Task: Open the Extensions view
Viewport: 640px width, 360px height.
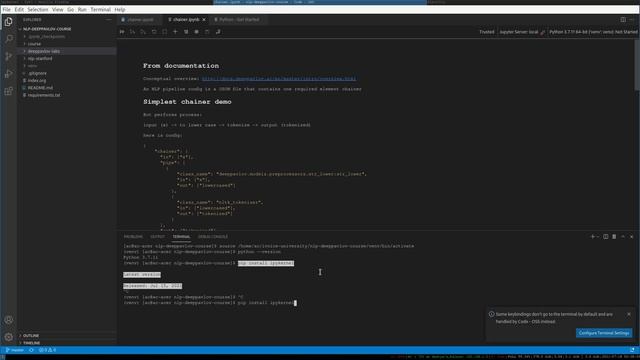Action: click(x=9, y=91)
